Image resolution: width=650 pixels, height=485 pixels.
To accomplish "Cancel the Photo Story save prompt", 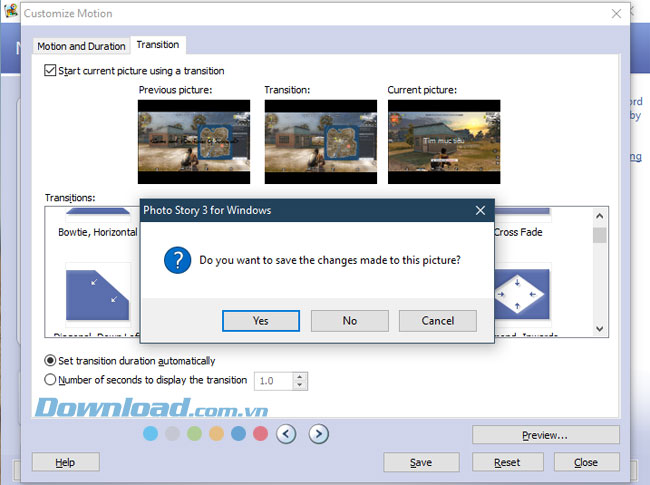I will click(x=438, y=321).
